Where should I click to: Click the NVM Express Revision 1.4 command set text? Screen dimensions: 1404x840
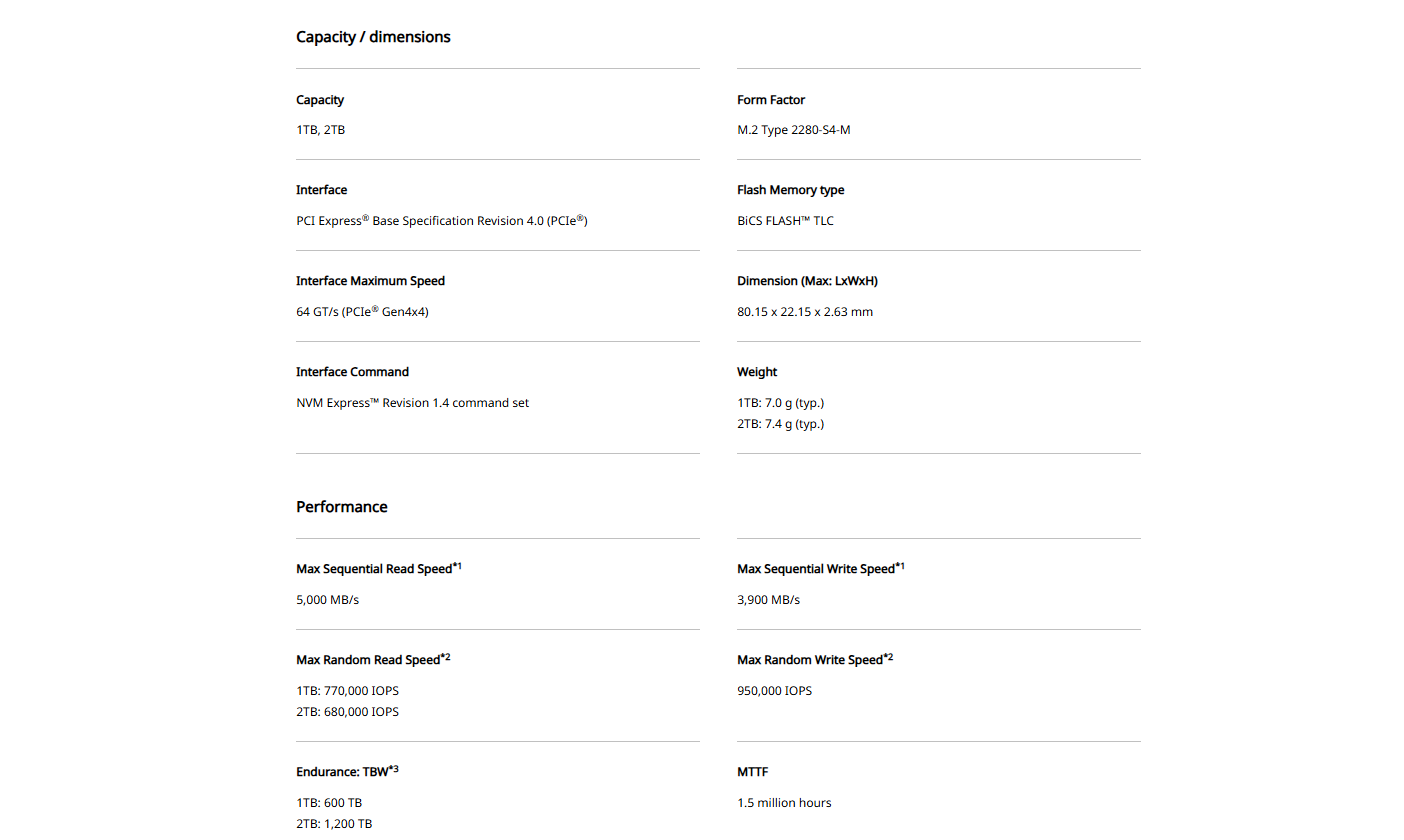coord(412,403)
